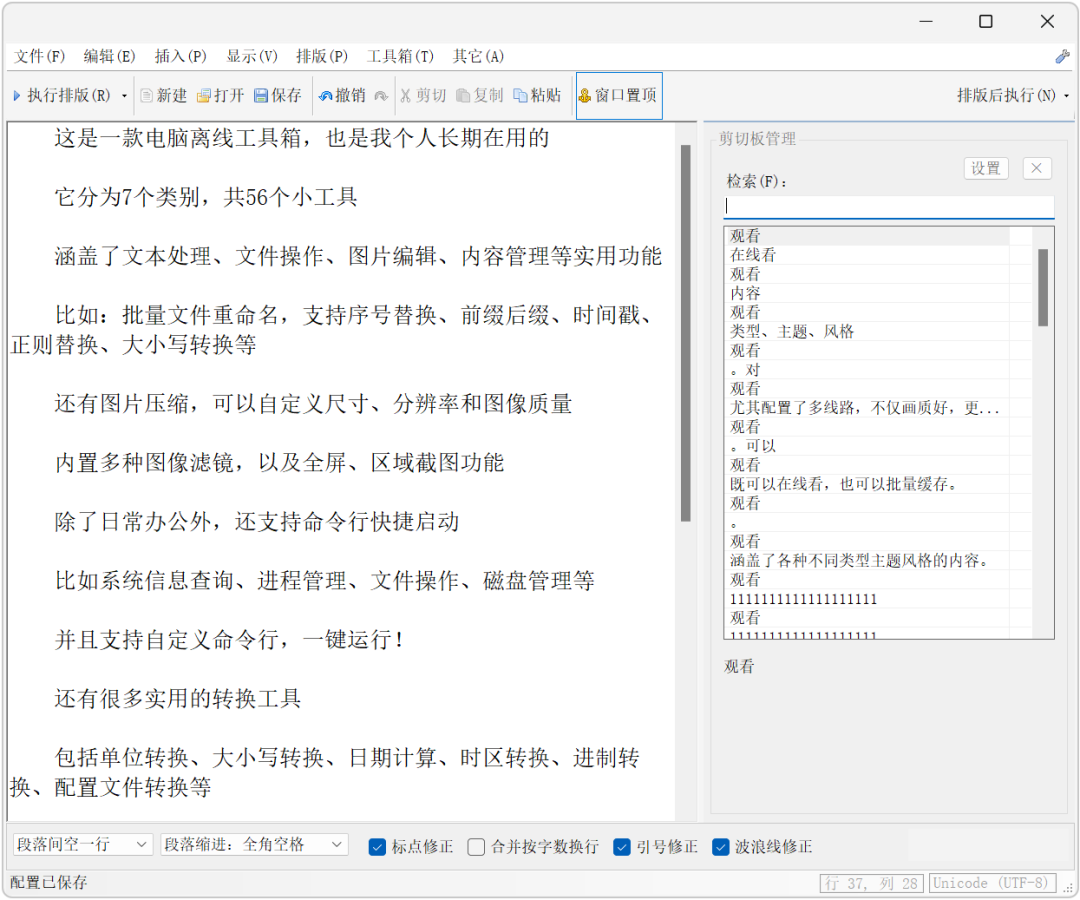This screenshot has width=1080, height=900.
Task: Close the 剪切板管理 panel
Action: point(1037,168)
